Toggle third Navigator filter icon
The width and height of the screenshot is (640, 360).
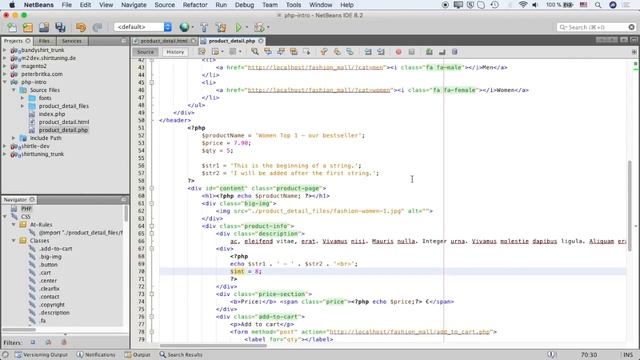(64, 342)
